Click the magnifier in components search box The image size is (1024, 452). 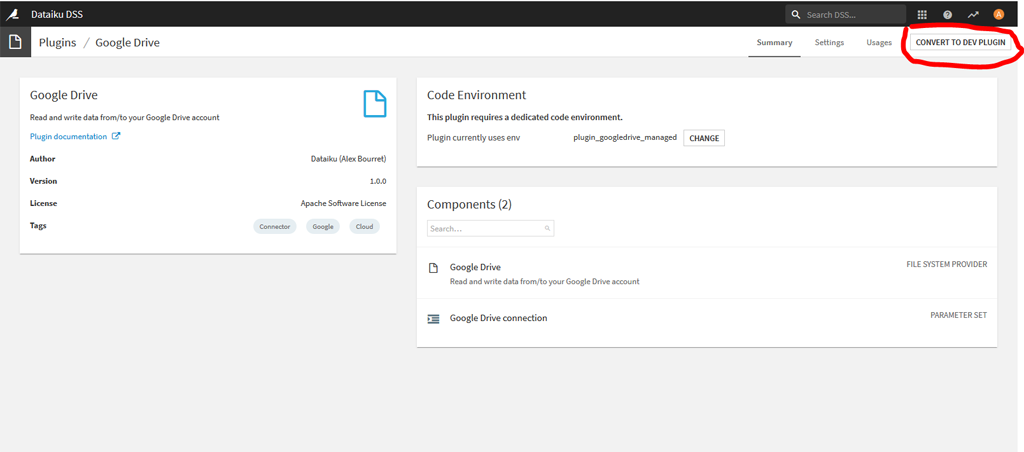point(547,229)
